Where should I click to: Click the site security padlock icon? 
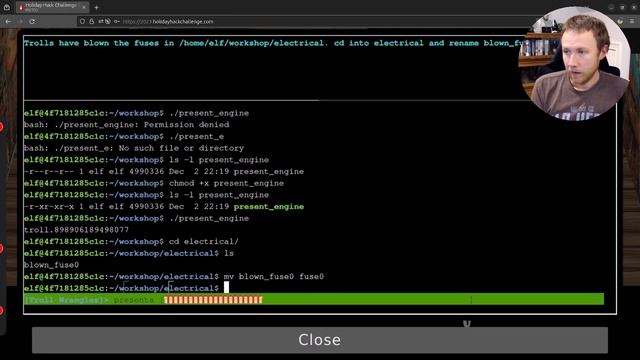[91, 21]
